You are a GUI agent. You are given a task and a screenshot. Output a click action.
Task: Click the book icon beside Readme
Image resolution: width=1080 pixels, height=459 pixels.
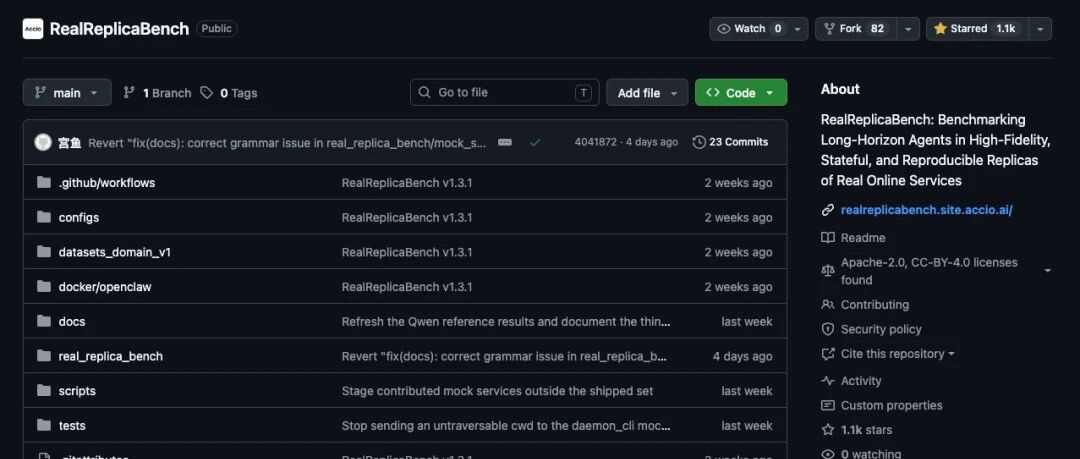pyautogui.click(x=828, y=238)
